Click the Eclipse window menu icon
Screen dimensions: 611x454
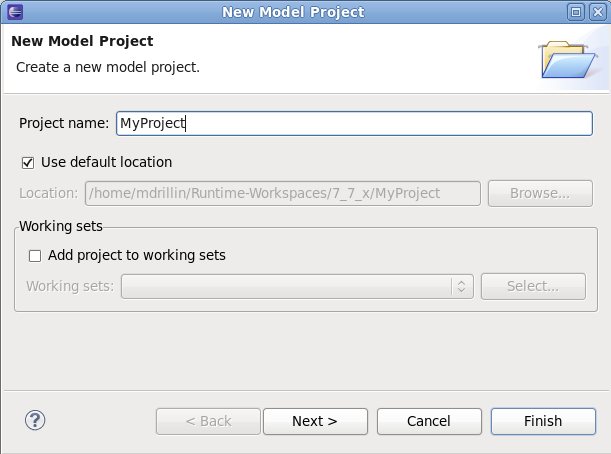[15, 12]
